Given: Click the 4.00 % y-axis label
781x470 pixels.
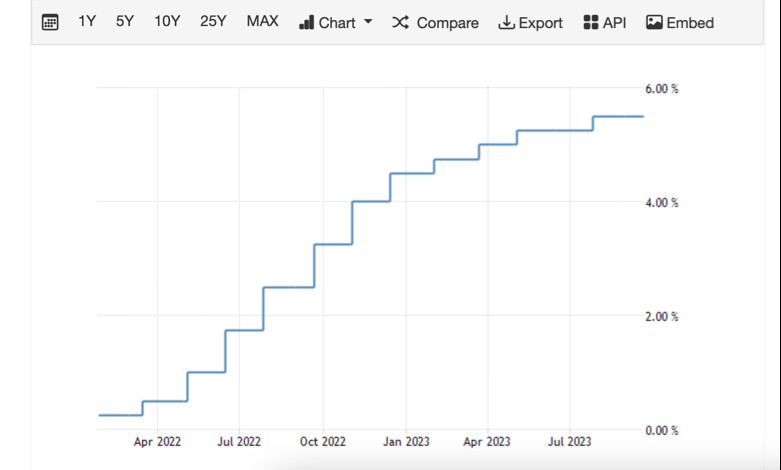Looking at the screenshot, I should [x=661, y=203].
